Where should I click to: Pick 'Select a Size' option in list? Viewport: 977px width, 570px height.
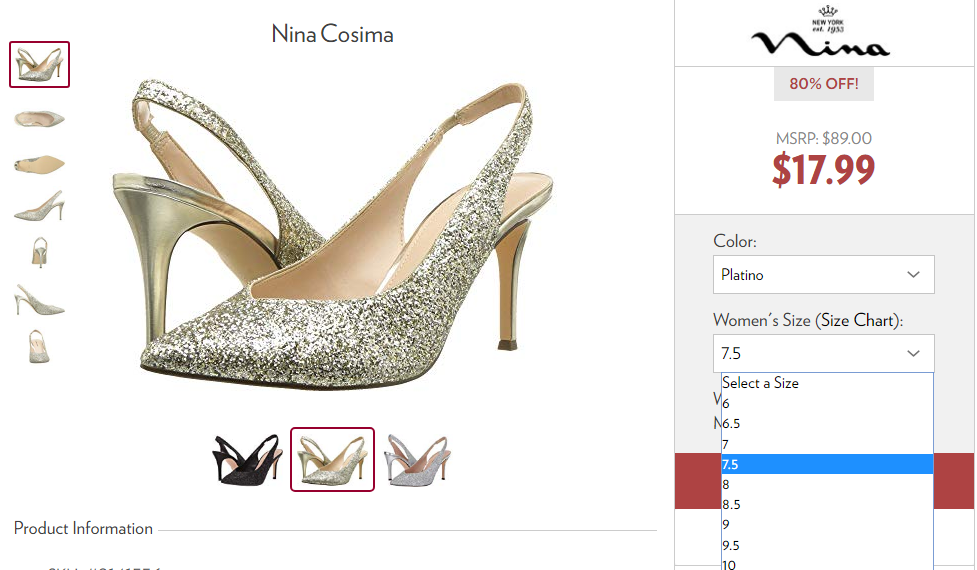pyautogui.click(x=827, y=383)
